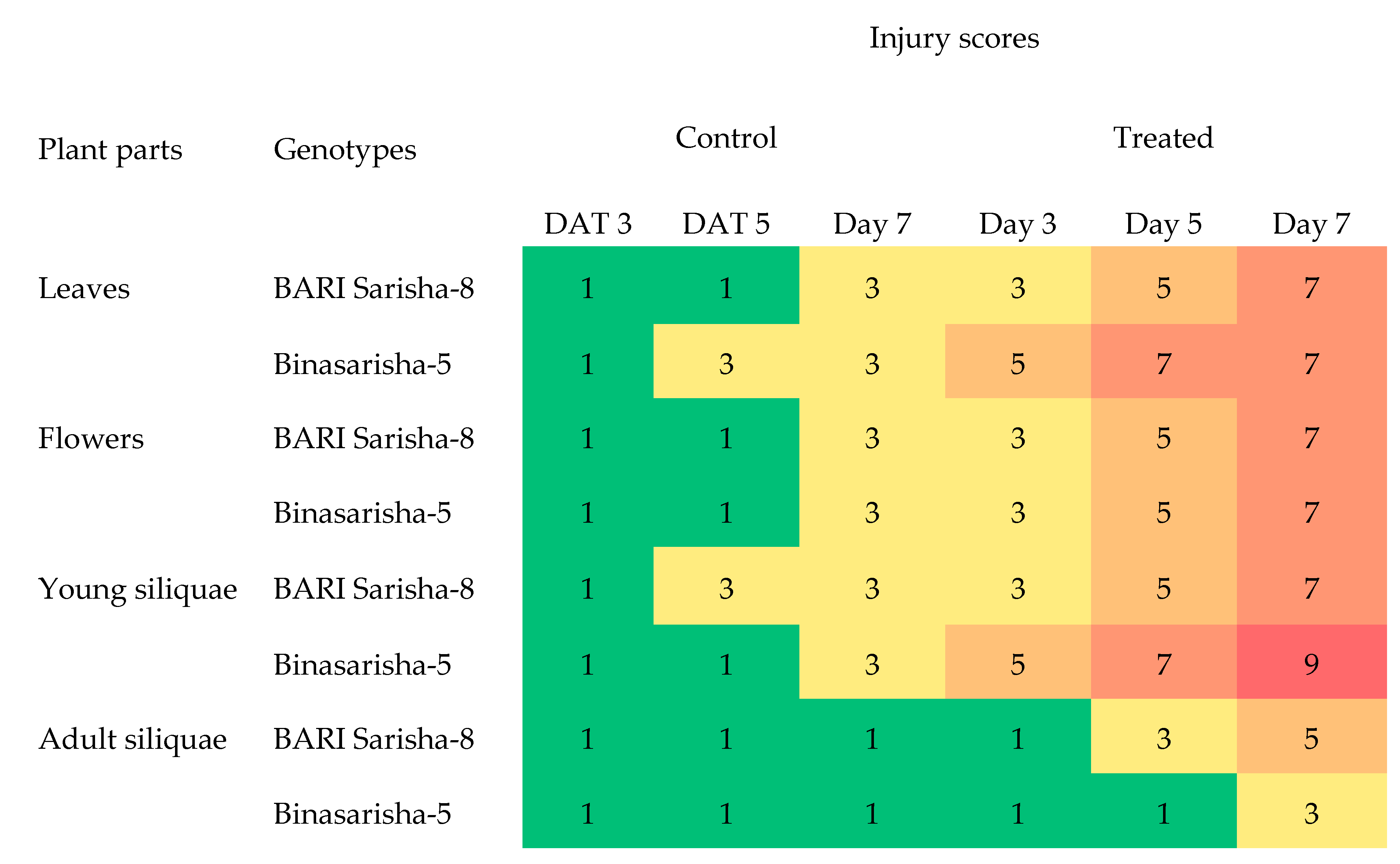
Task: Select the "Treated" group header
Action: (1163, 138)
